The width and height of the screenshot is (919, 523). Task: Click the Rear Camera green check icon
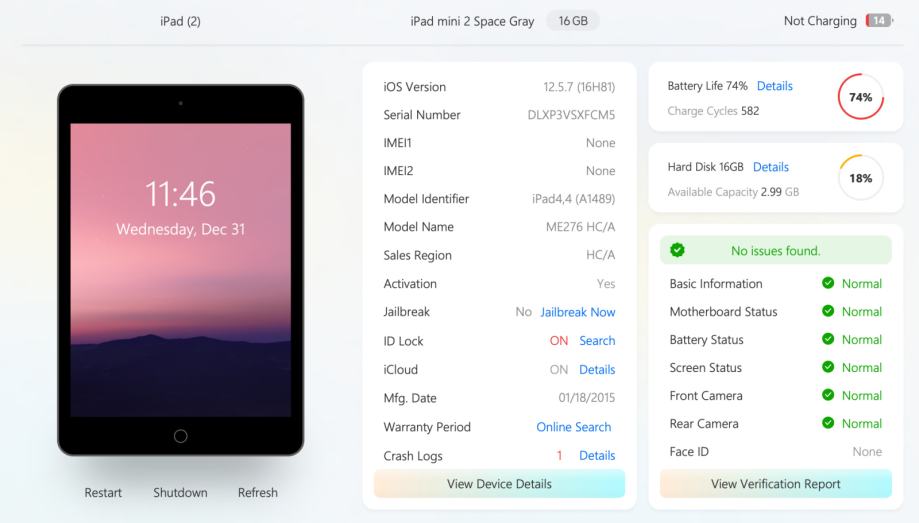[828, 423]
